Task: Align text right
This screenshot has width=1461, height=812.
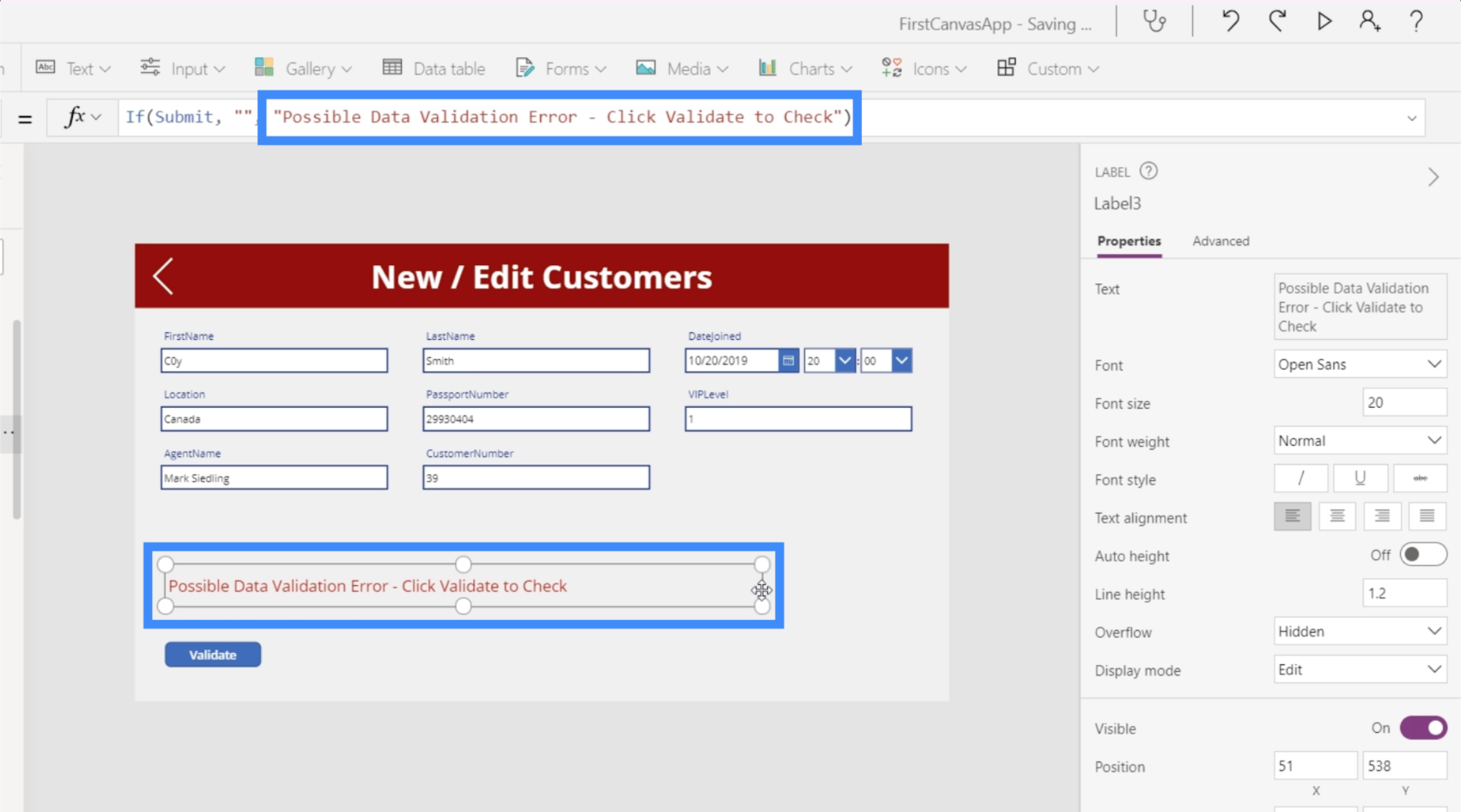Action: tap(1382, 516)
